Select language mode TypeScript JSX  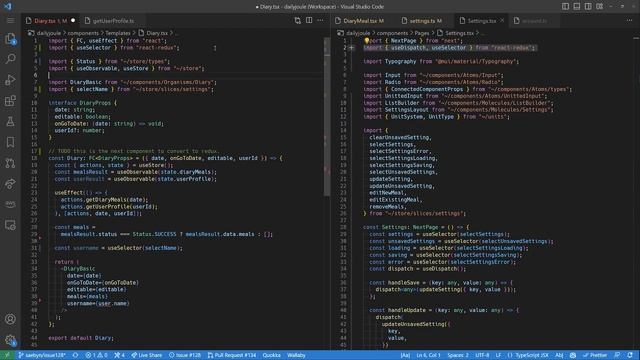528,355
